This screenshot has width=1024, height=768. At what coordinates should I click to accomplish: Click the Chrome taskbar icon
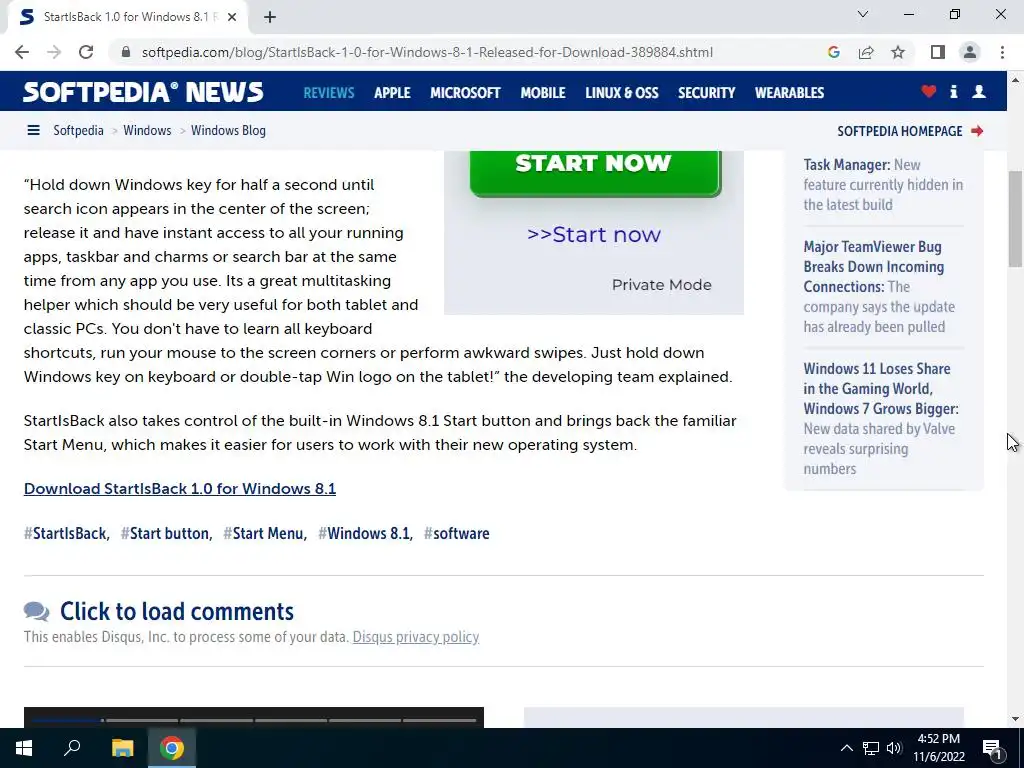tap(172, 748)
